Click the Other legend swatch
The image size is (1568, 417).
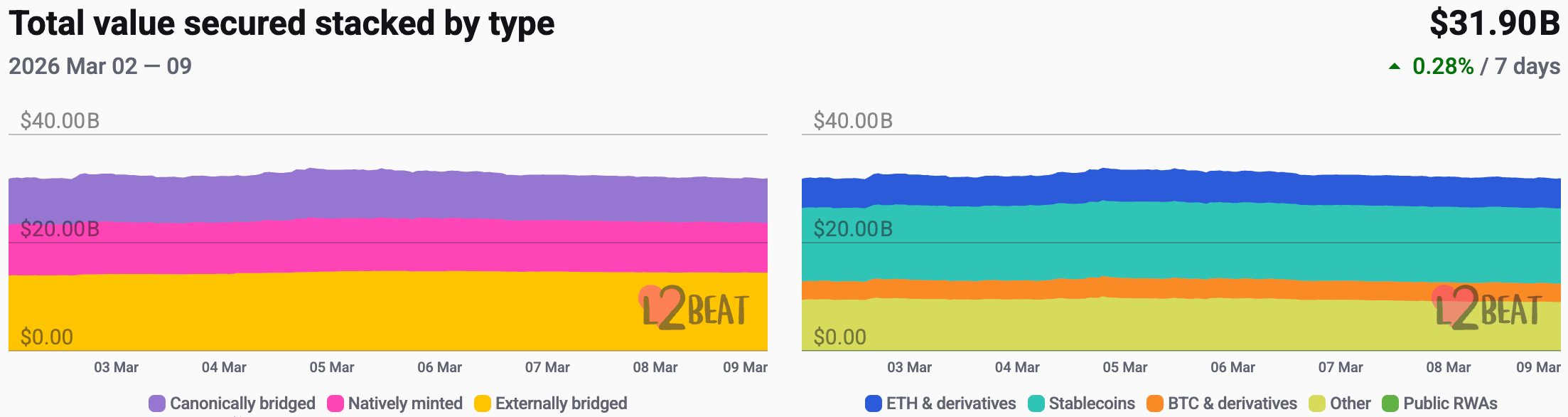(x=1317, y=403)
